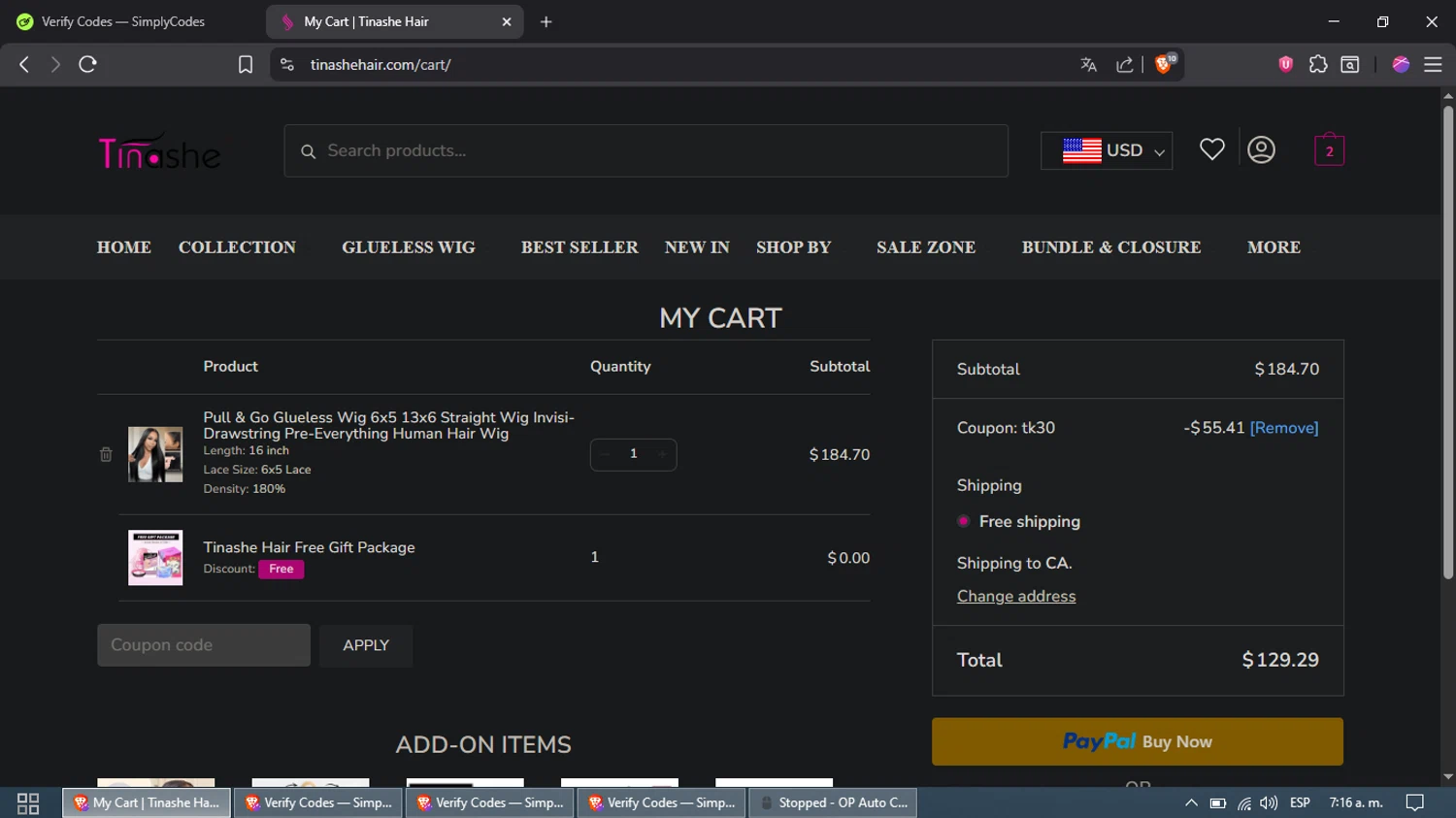Open the NEW IN menu

[697, 247]
